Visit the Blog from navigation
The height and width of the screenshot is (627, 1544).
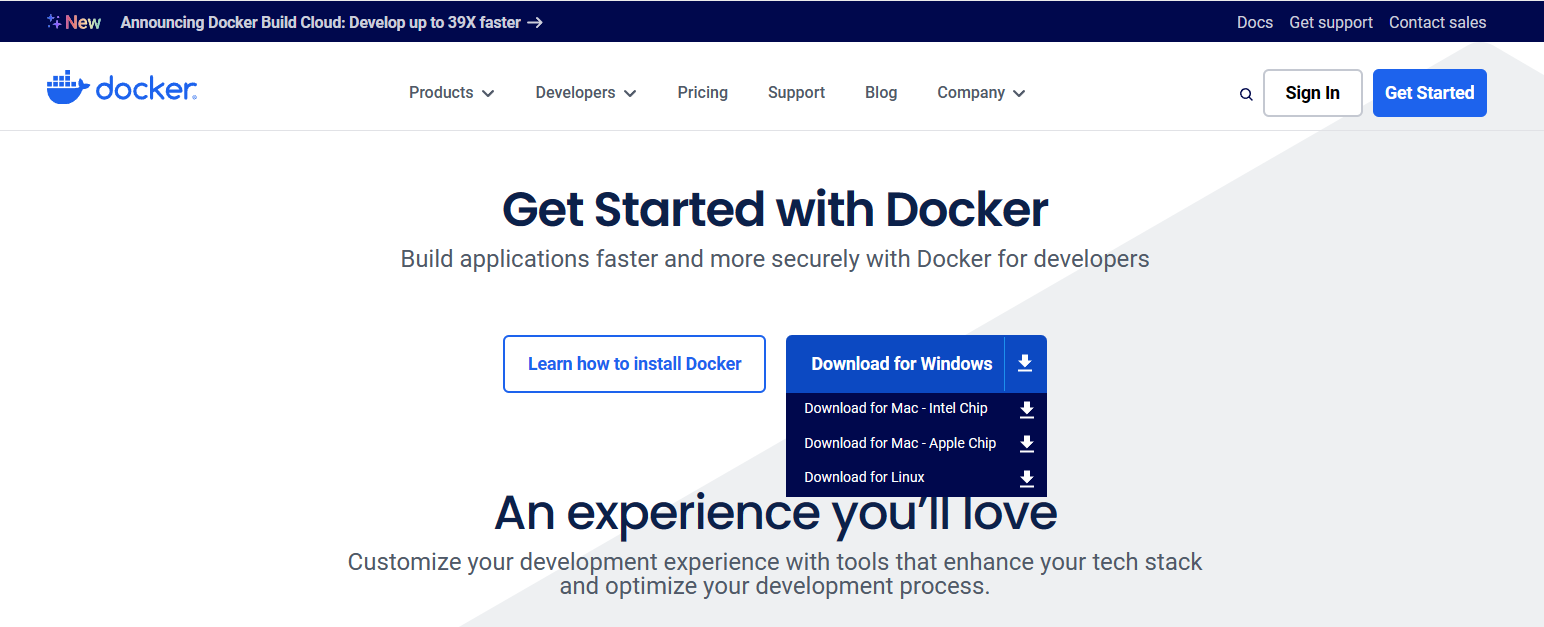click(x=881, y=92)
